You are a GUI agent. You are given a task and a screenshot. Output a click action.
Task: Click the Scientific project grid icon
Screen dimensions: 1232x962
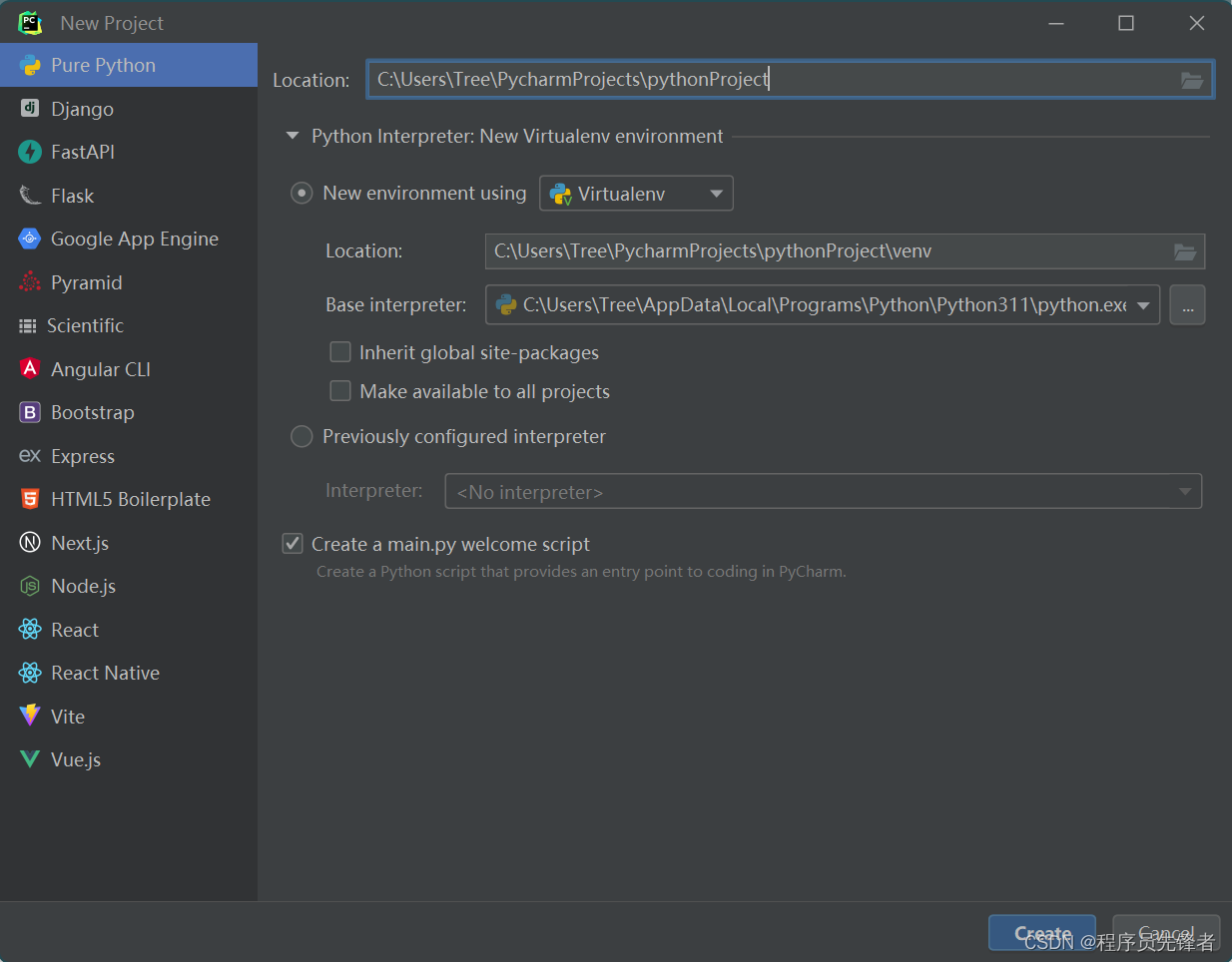click(28, 326)
